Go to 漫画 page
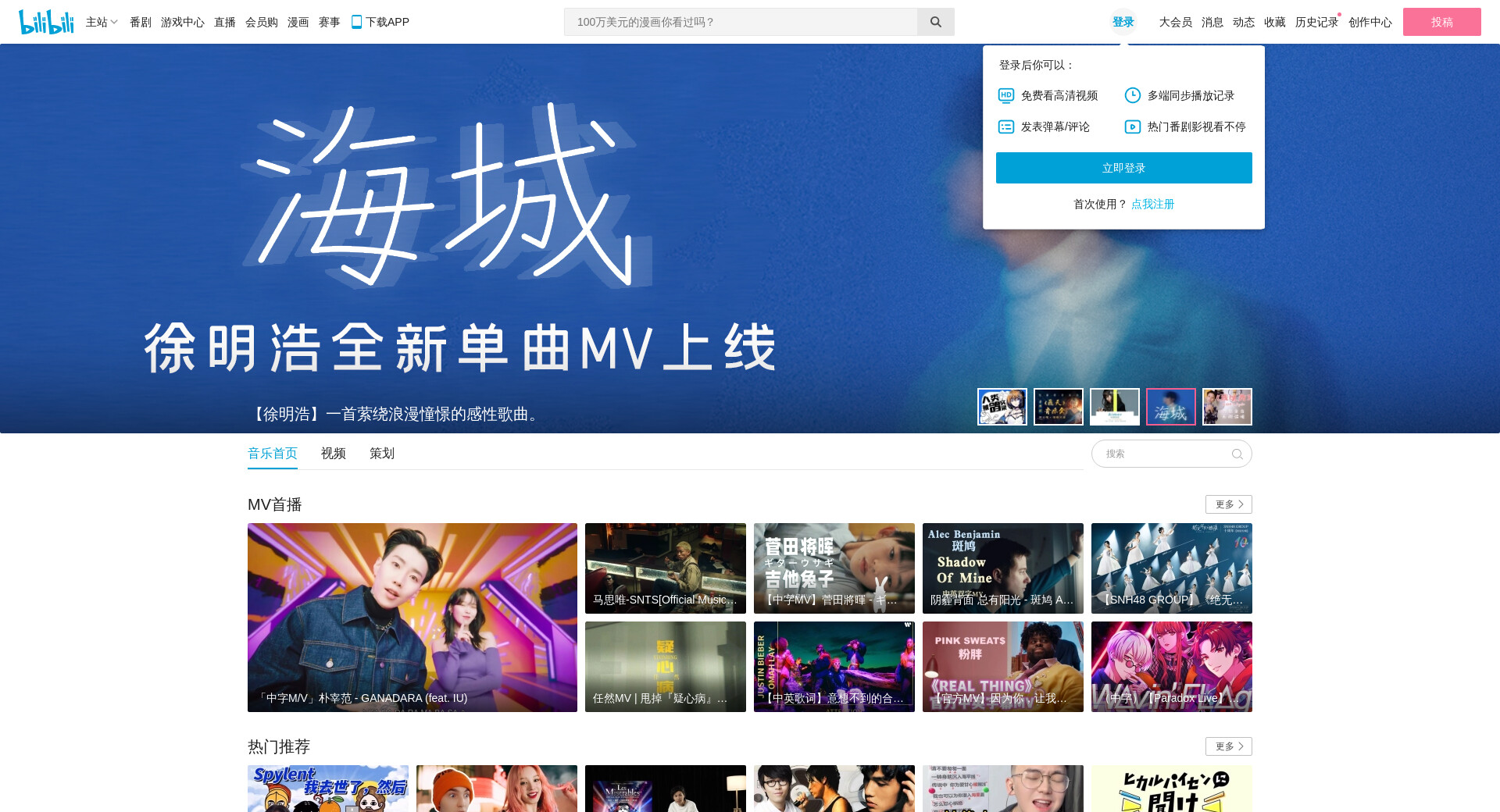Viewport: 1500px width, 812px height. coord(298,22)
